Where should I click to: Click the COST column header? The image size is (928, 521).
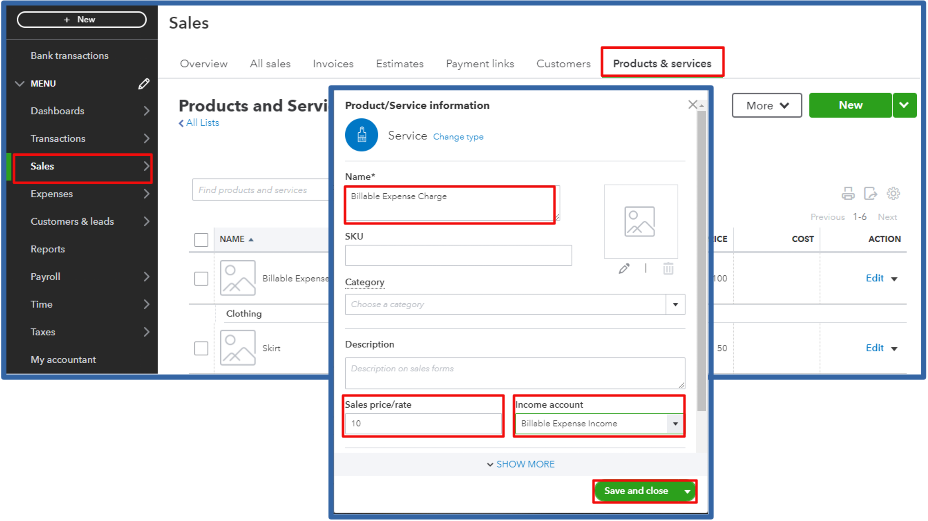click(803, 239)
